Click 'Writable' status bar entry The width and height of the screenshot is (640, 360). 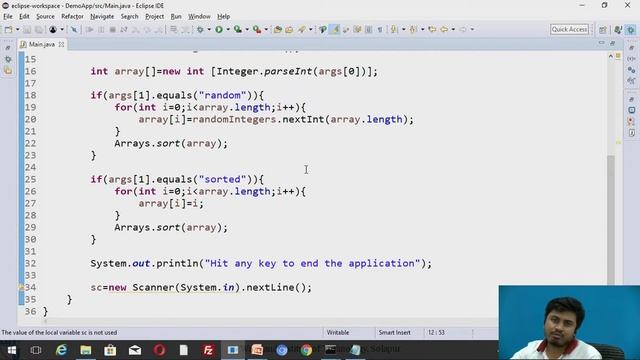(338, 332)
